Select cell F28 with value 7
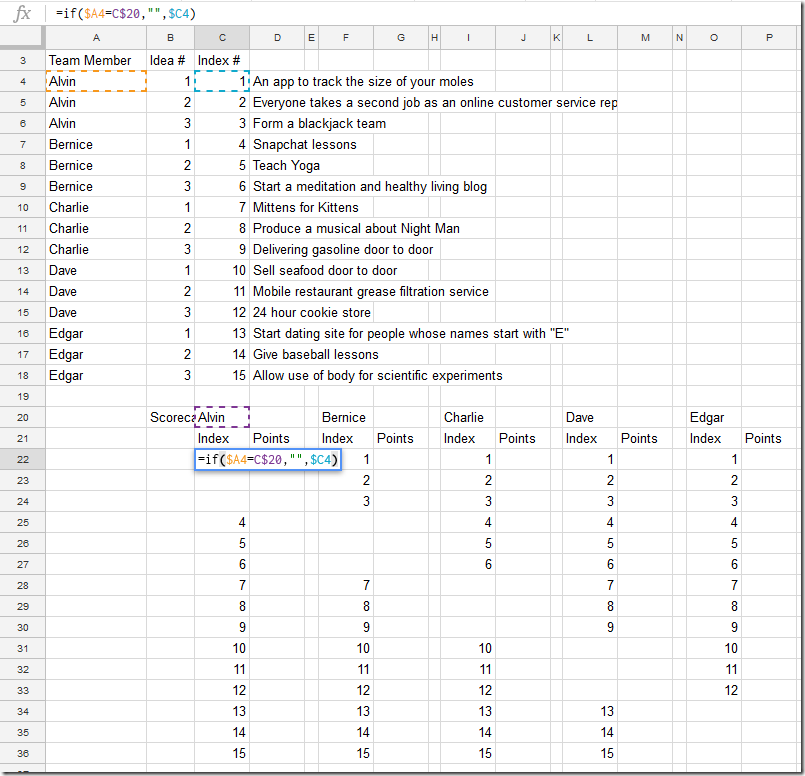The width and height of the screenshot is (805, 776). (x=346, y=586)
